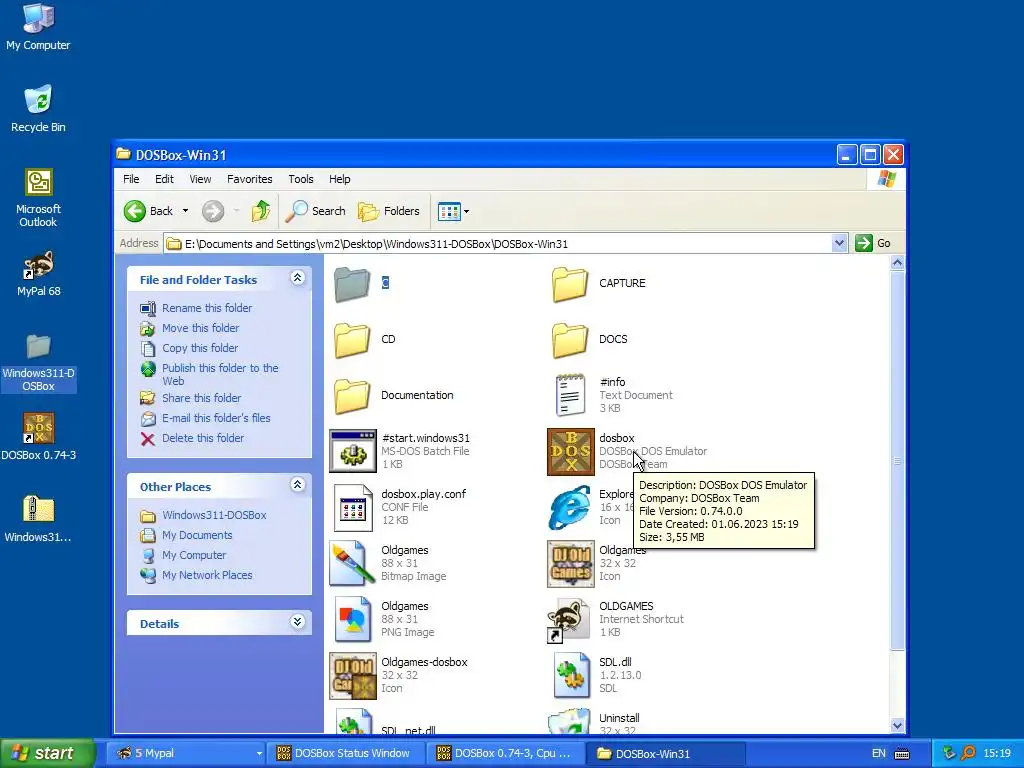Screen dimensions: 1024x768
Task: Click the address bar path field
Action: [x=498, y=244]
